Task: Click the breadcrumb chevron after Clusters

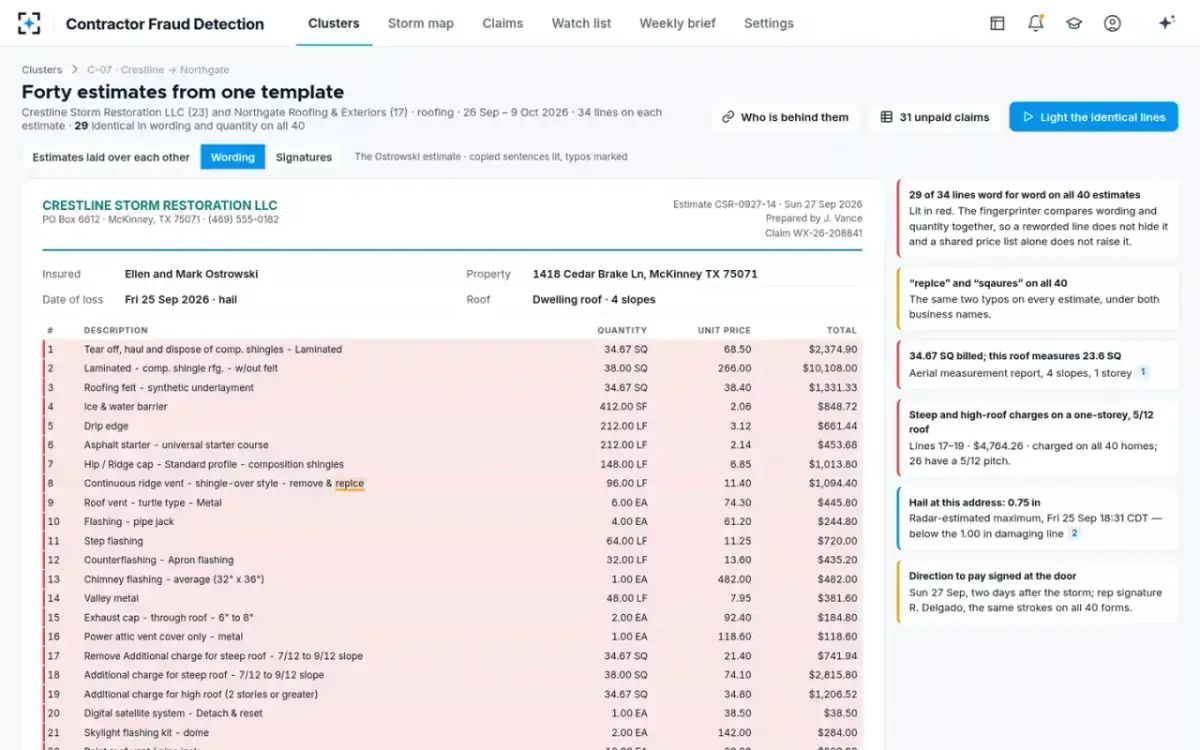Action: [x=75, y=70]
